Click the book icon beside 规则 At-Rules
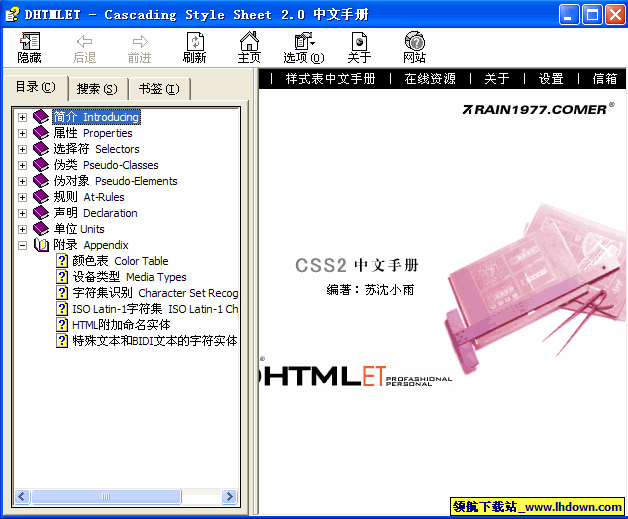628x519 pixels. 41,197
